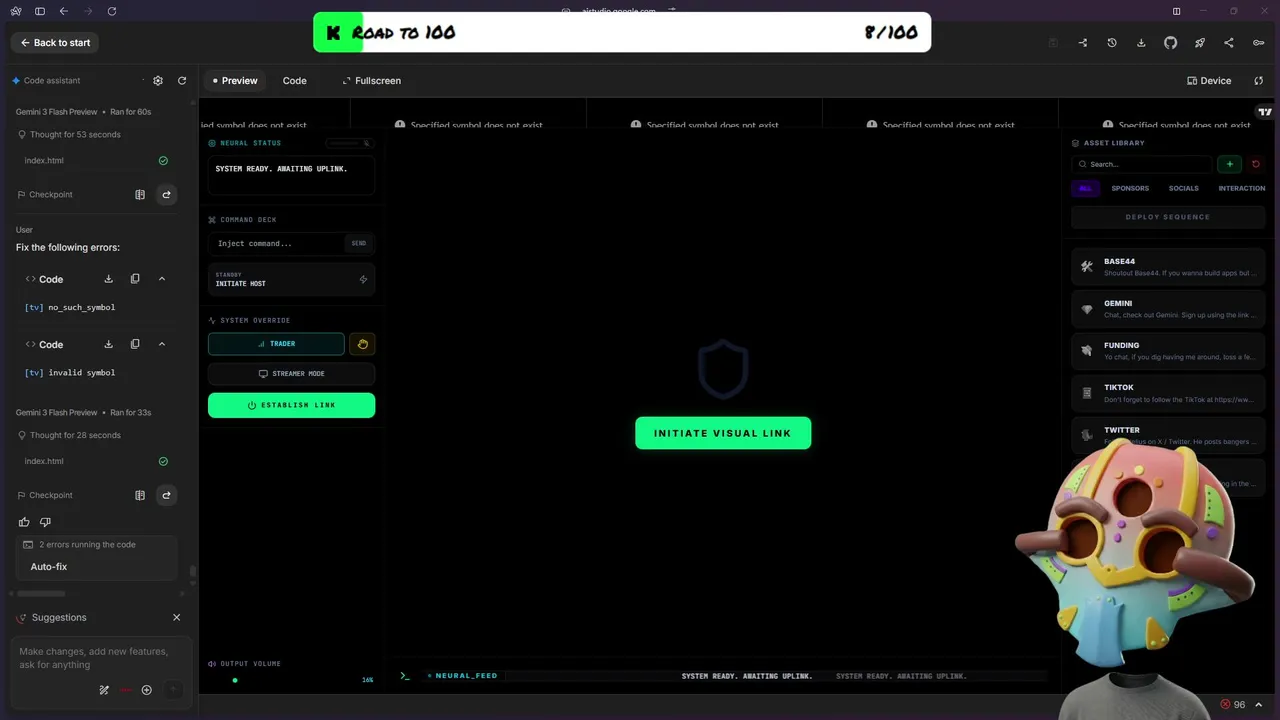Expand the error count 96 chevron
Viewport: 1280px width, 720px height.
[1259, 705]
